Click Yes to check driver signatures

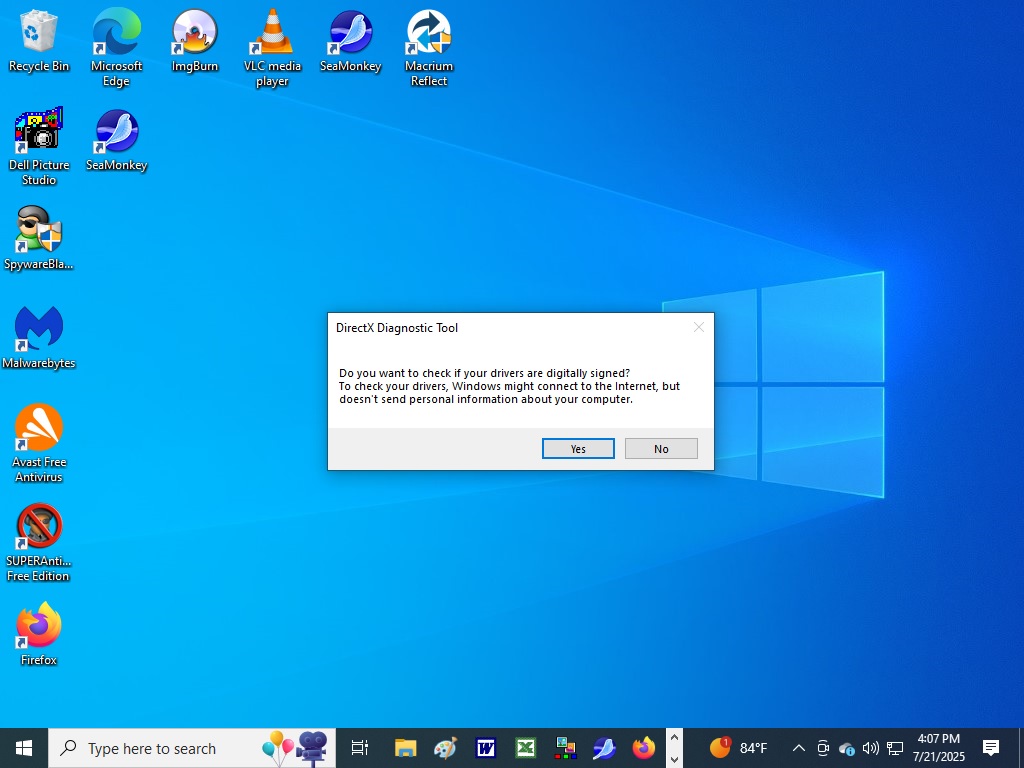[578, 449]
